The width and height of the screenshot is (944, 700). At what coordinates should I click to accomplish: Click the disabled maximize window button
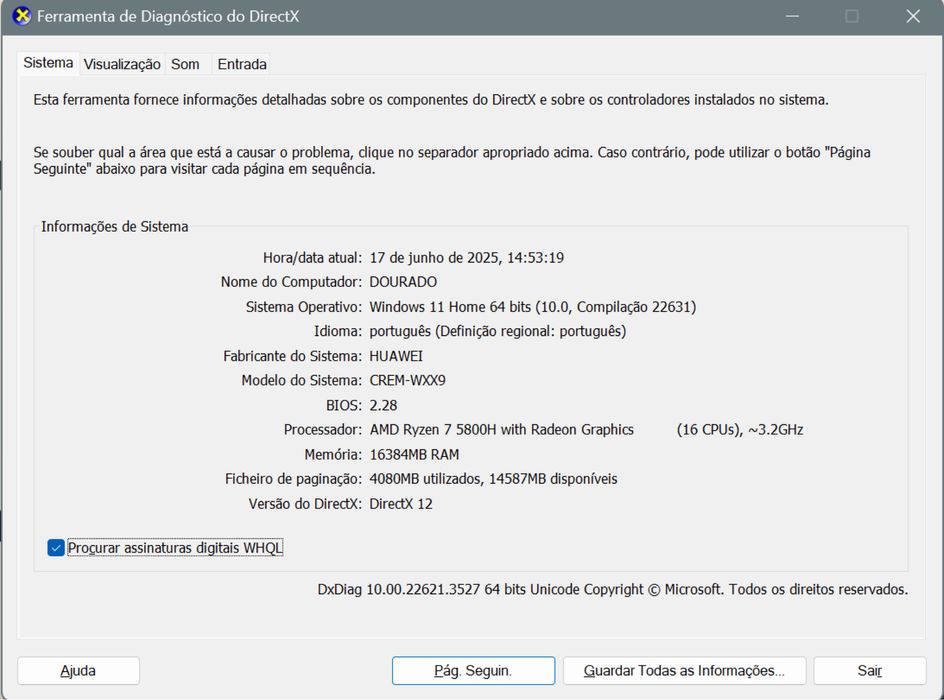pyautogui.click(x=852, y=16)
